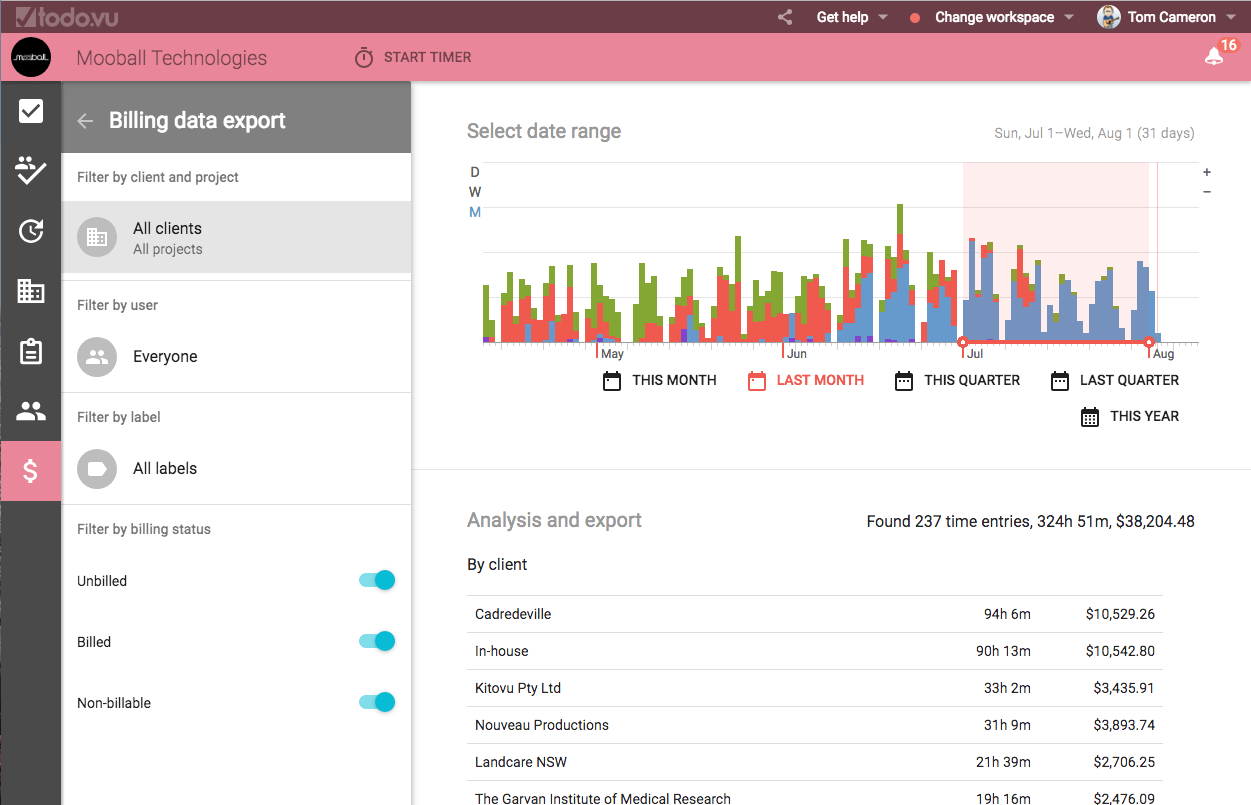The width and height of the screenshot is (1251, 805).
Task: Open the Tom Cameron account dropdown arrow
Action: pos(1231,18)
